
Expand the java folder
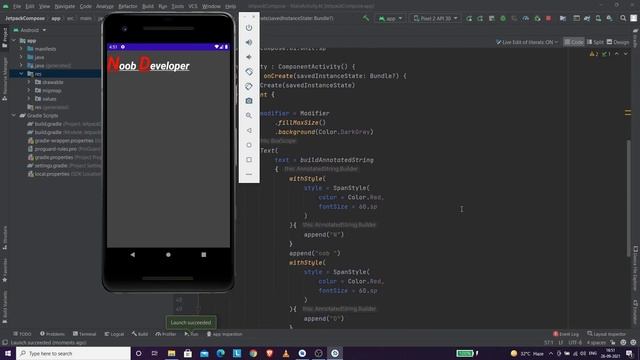pos(21,57)
